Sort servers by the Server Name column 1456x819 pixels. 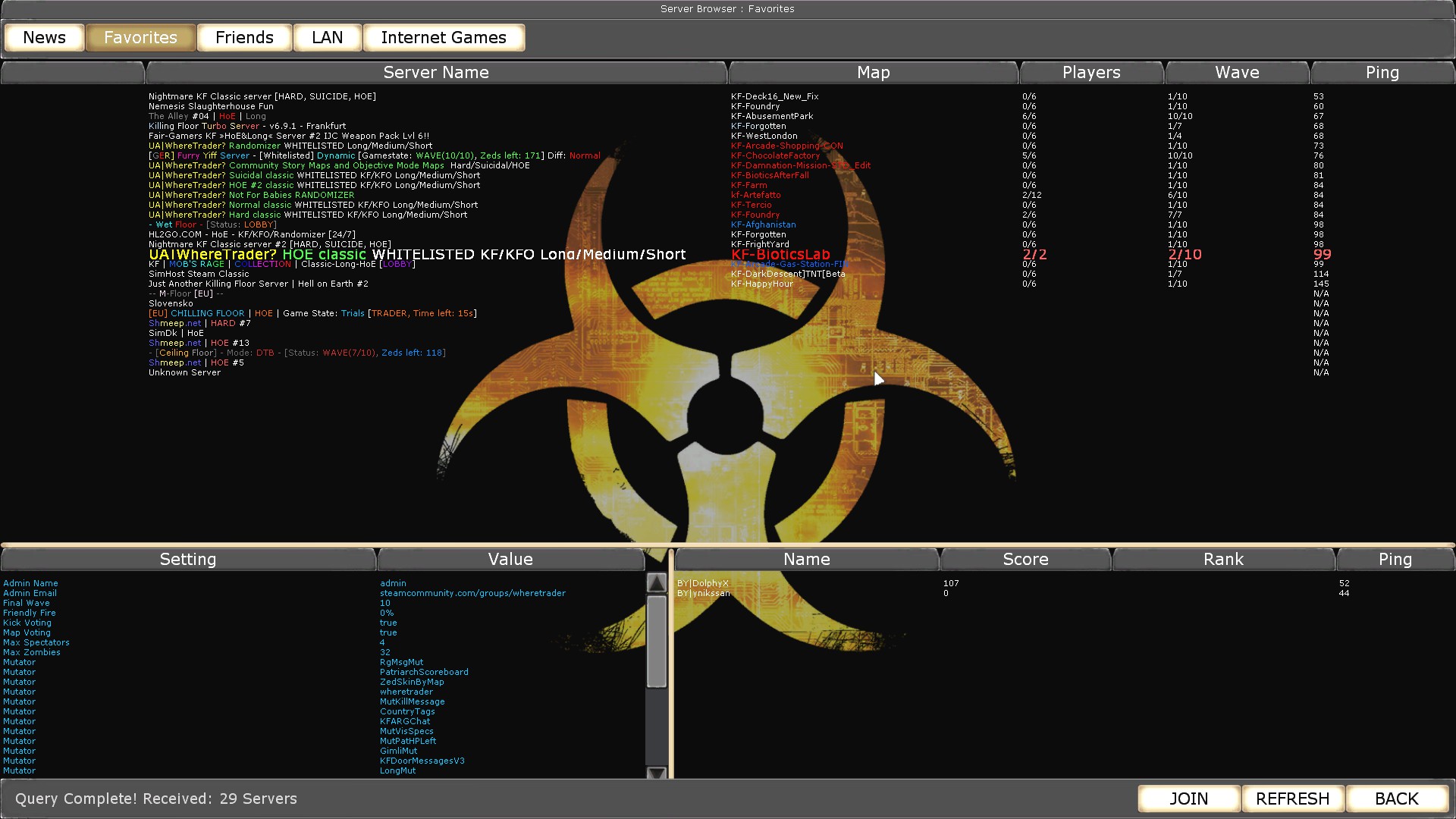coord(436,73)
